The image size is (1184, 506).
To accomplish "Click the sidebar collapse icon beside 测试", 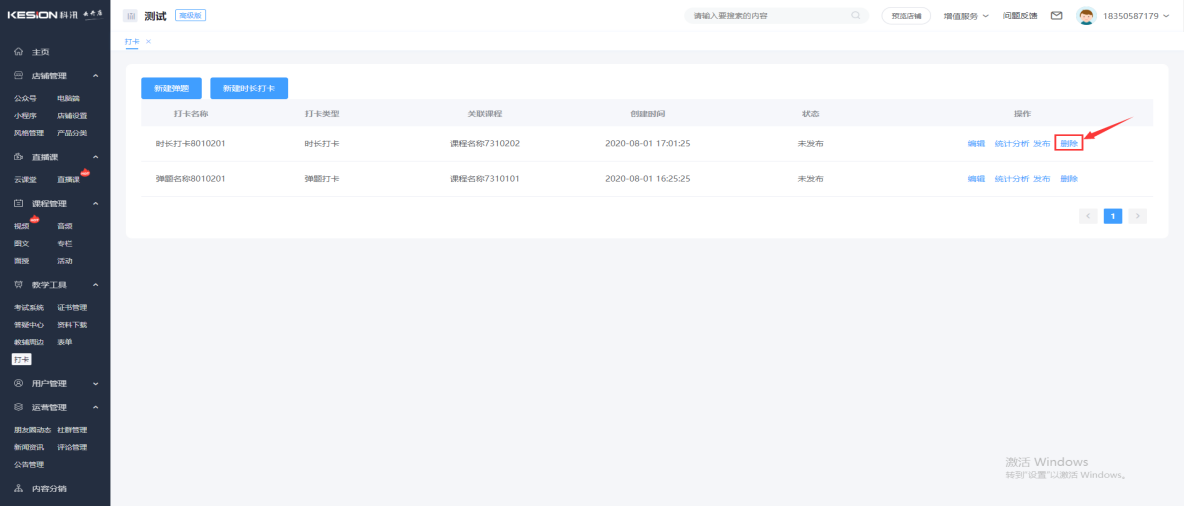I will pyautogui.click(x=130, y=16).
